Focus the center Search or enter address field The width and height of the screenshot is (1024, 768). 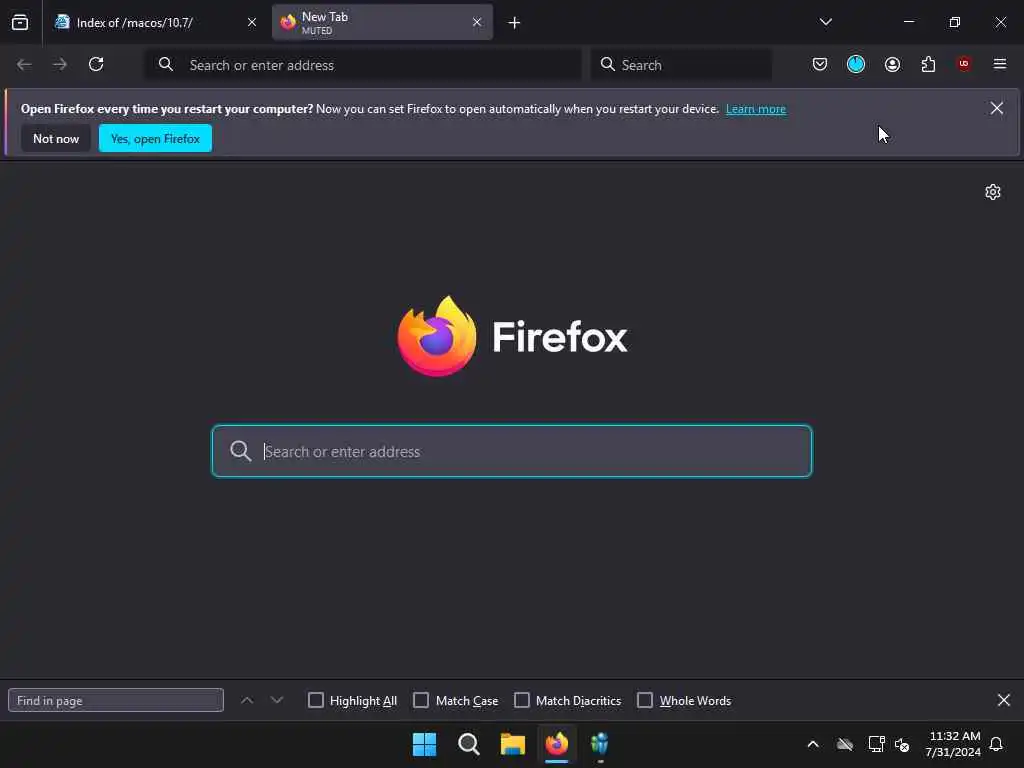coord(512,451)
